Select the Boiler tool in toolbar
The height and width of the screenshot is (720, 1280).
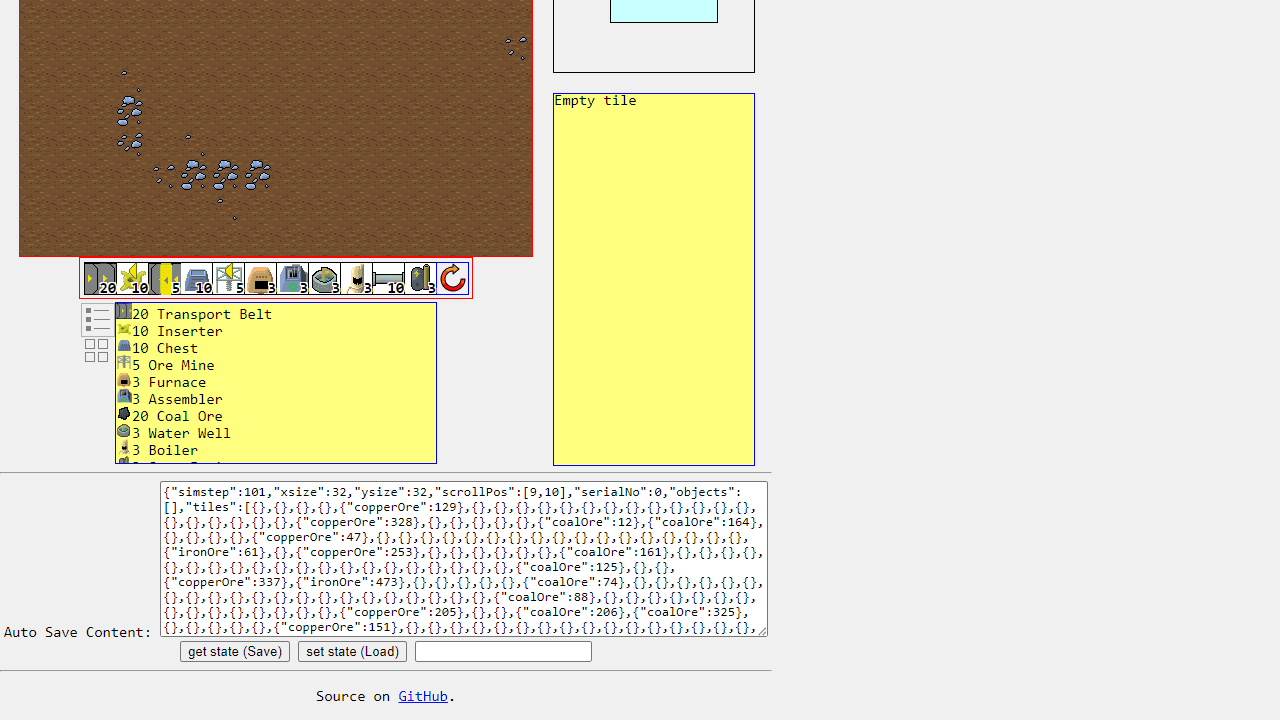356,278
